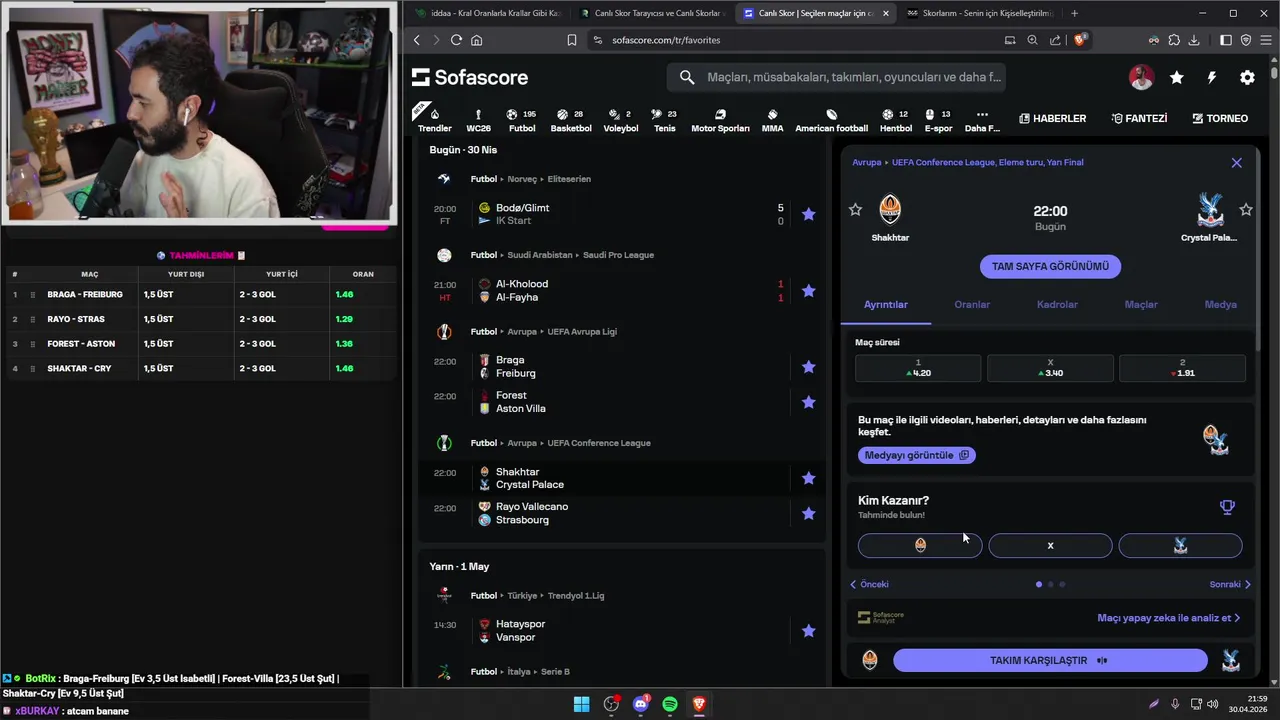1280x720 pixels.
Task: Open FANTEZİ section
Action: tap(1139, 118)
